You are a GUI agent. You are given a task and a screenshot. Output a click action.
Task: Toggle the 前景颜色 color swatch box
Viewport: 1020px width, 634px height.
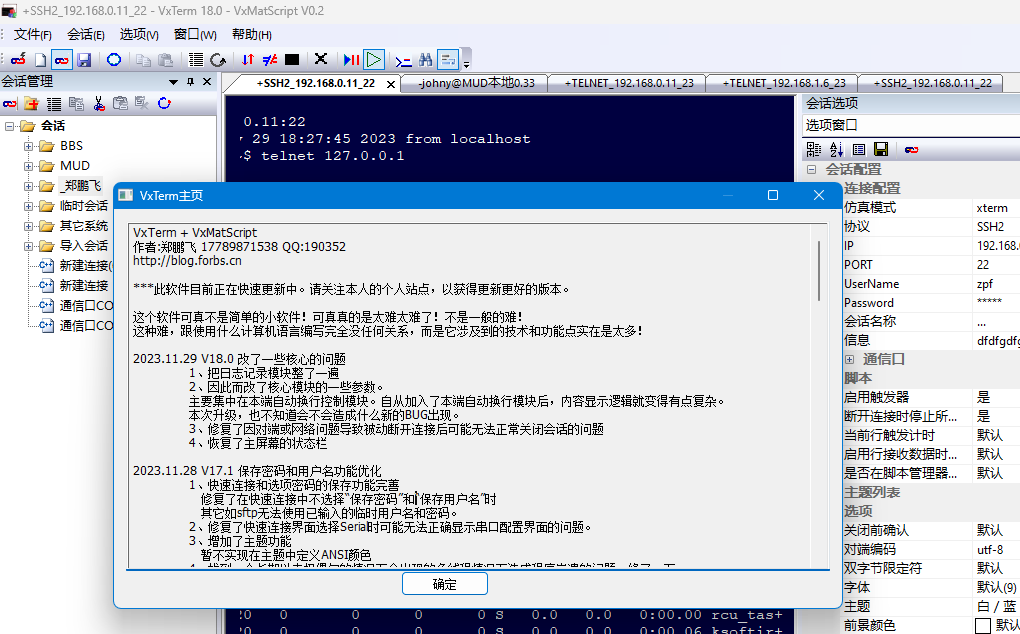point(983,626)
